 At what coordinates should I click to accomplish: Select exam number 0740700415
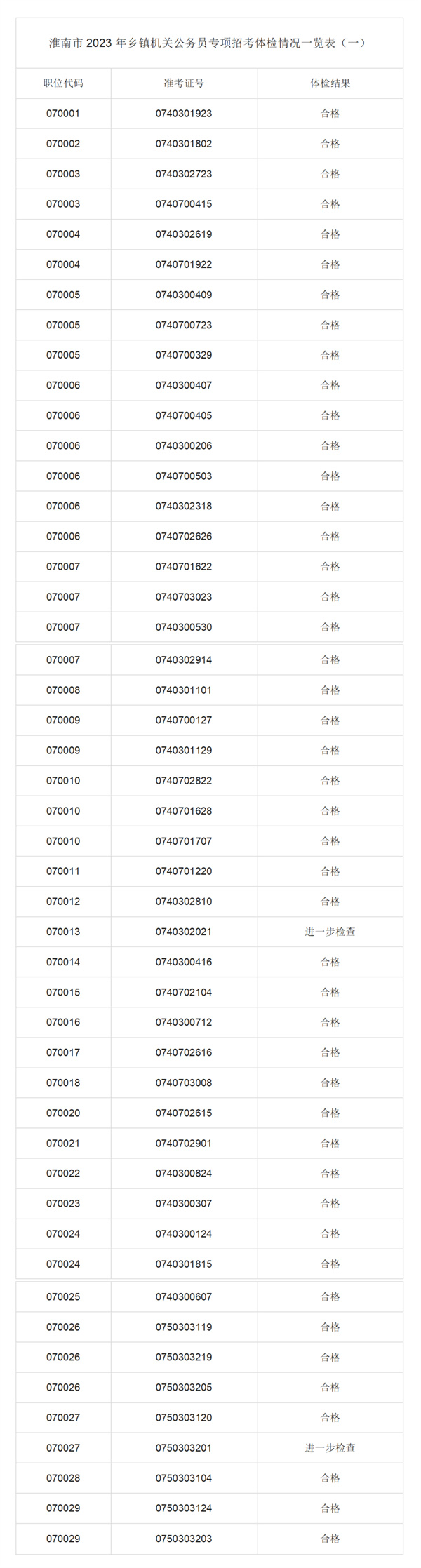[x=184, y=204]
